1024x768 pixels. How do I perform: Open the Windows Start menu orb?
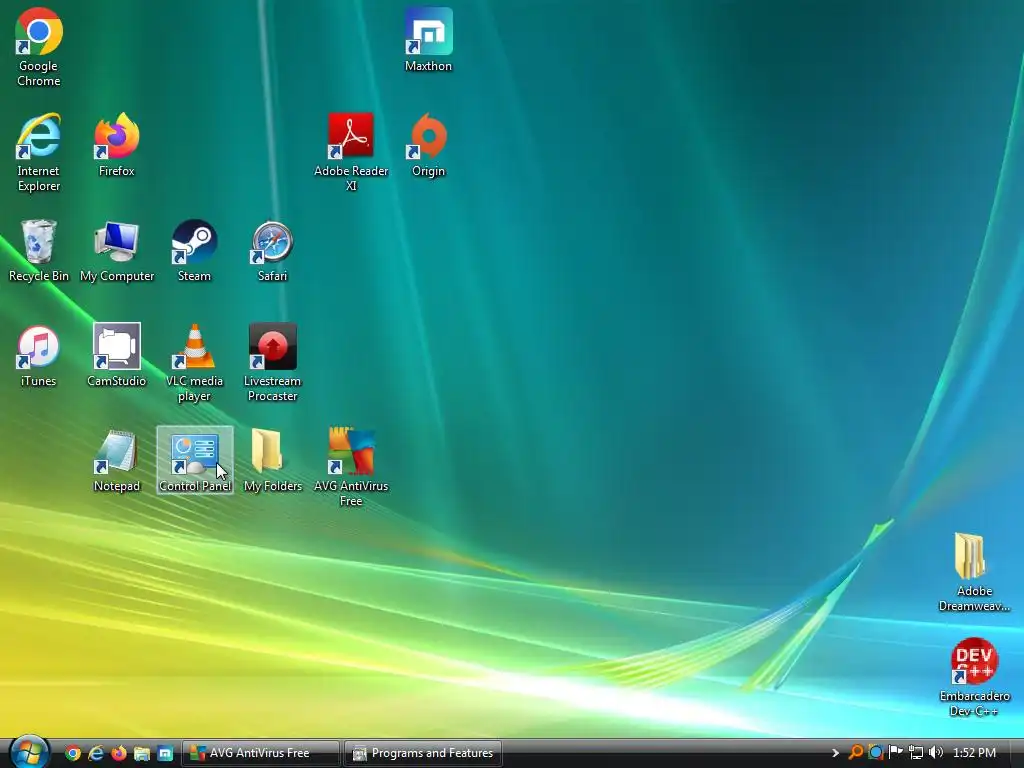pyautogui.click(x=29, y=752)
